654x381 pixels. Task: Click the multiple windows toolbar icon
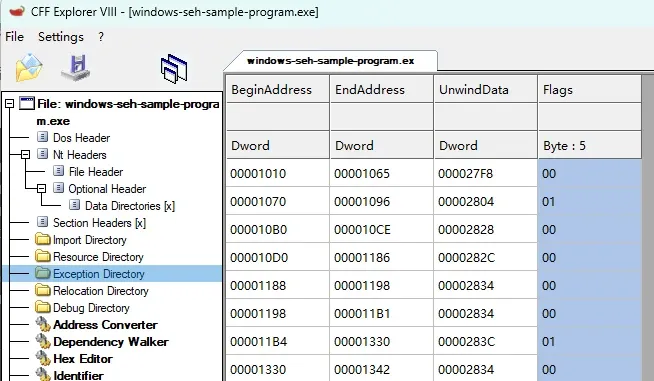174,68
